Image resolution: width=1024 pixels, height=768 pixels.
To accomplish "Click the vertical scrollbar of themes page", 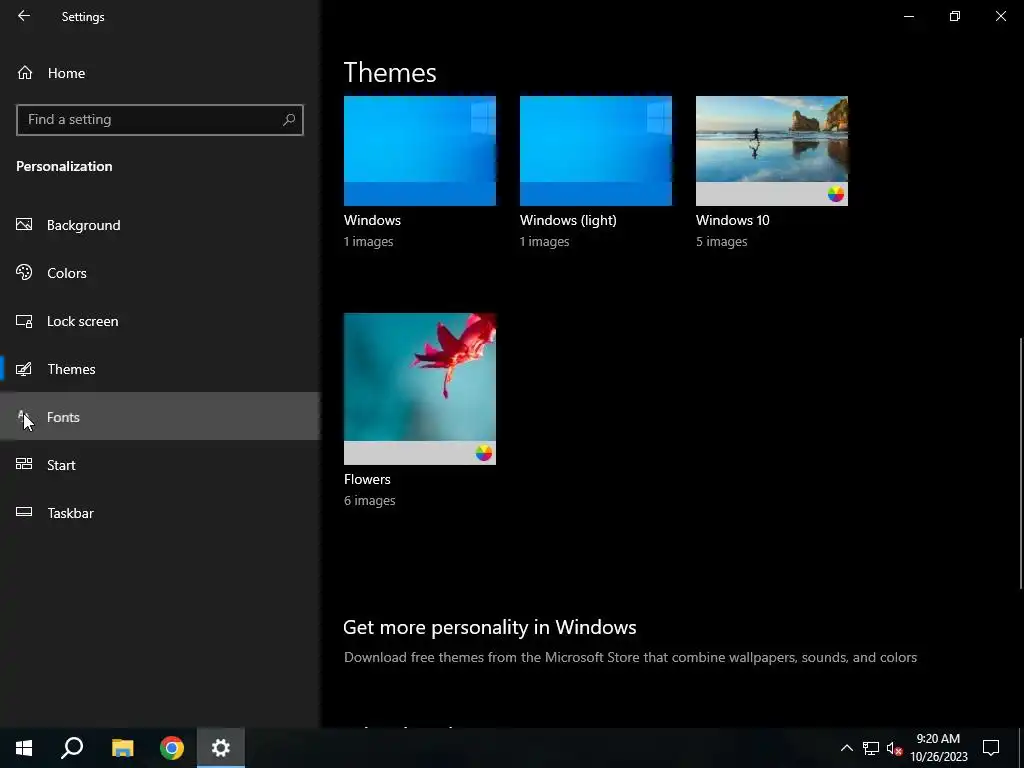I will [x=1021, y=463].
